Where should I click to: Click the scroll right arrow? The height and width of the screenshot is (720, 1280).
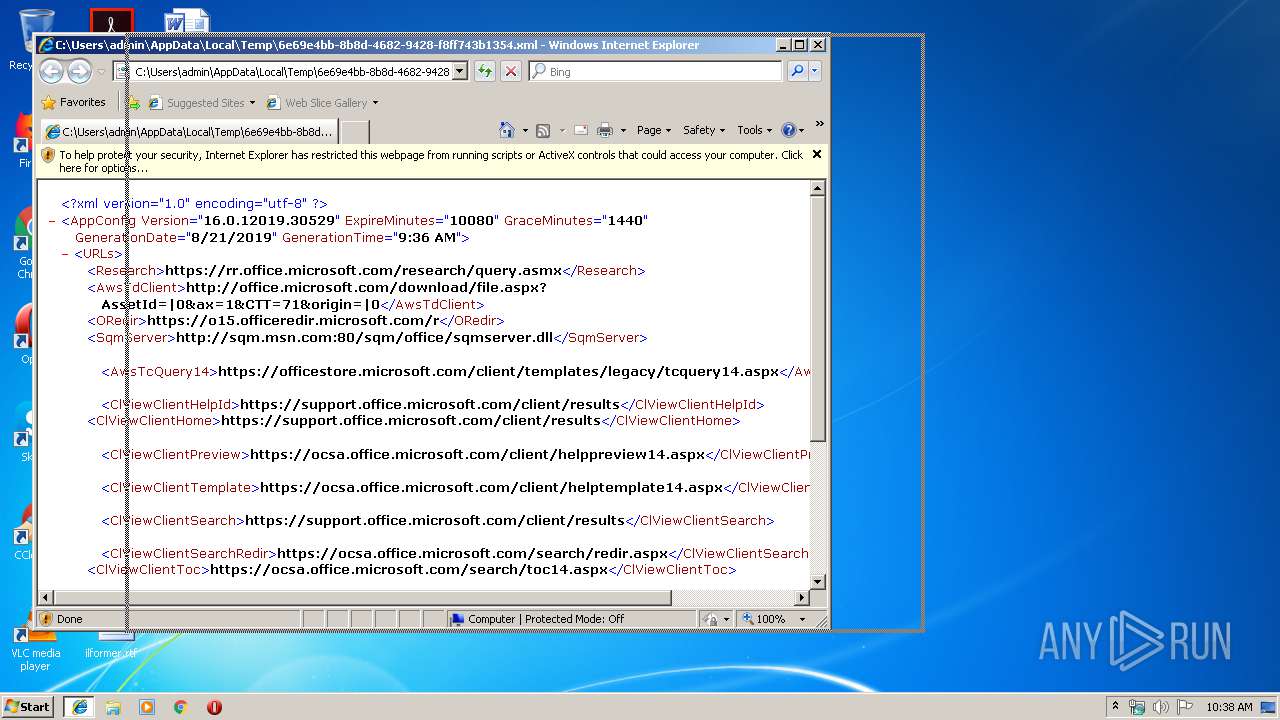coord(801,598)
